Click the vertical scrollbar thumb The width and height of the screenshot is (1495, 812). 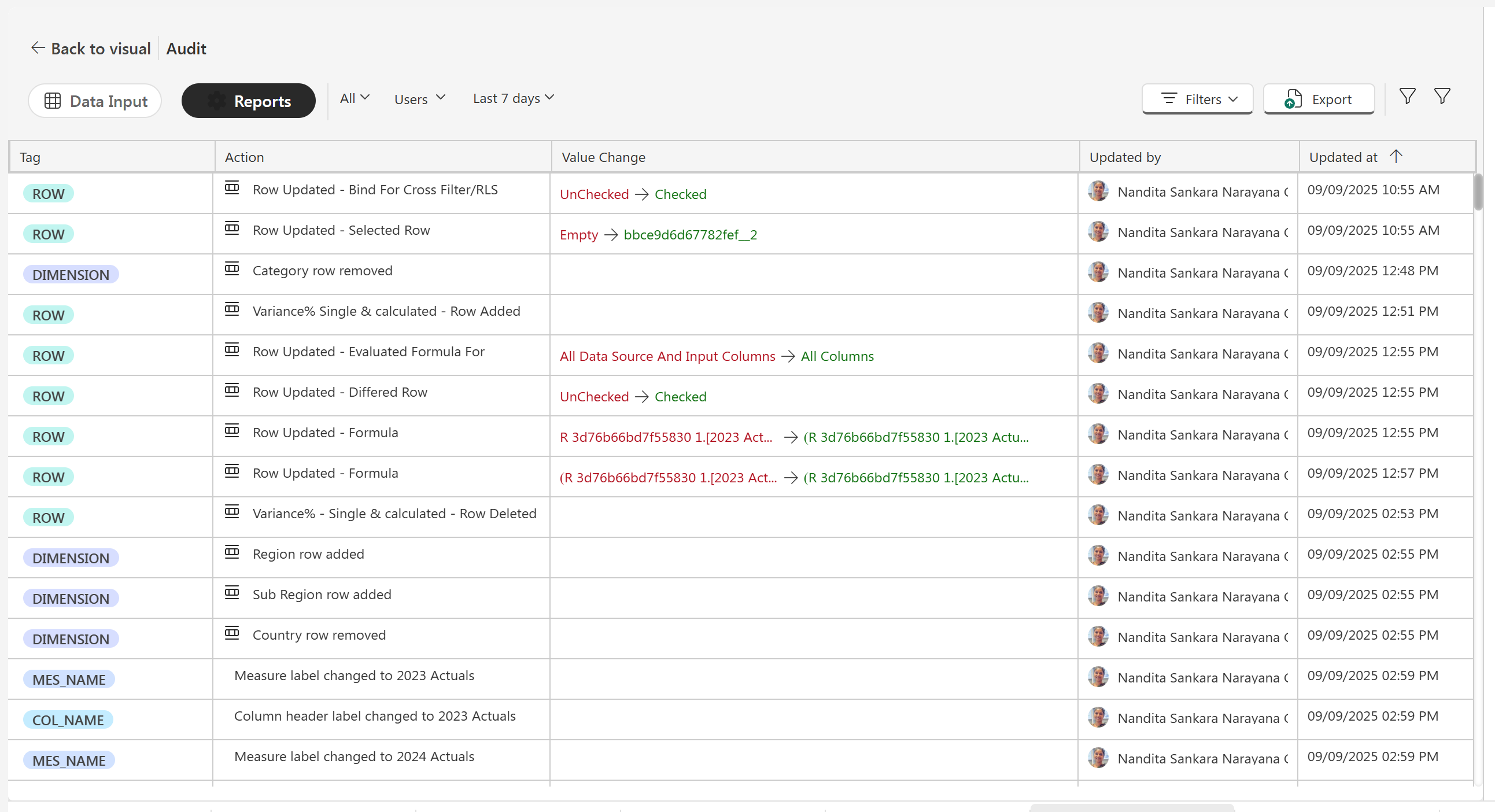[x=1478, y=191]
